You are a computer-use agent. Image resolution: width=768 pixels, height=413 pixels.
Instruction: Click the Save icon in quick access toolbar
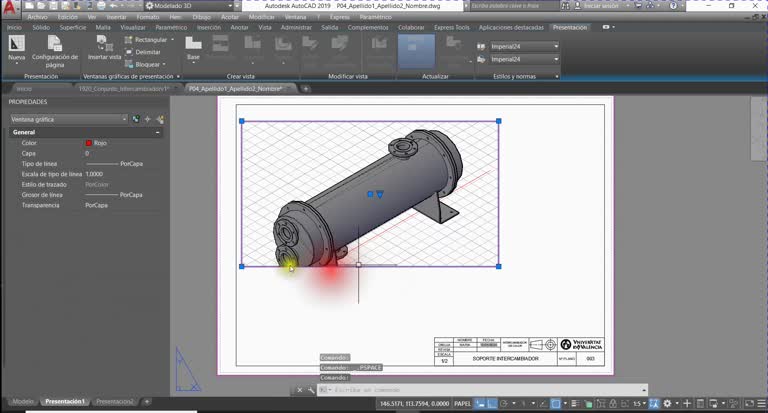click(53, 6)
